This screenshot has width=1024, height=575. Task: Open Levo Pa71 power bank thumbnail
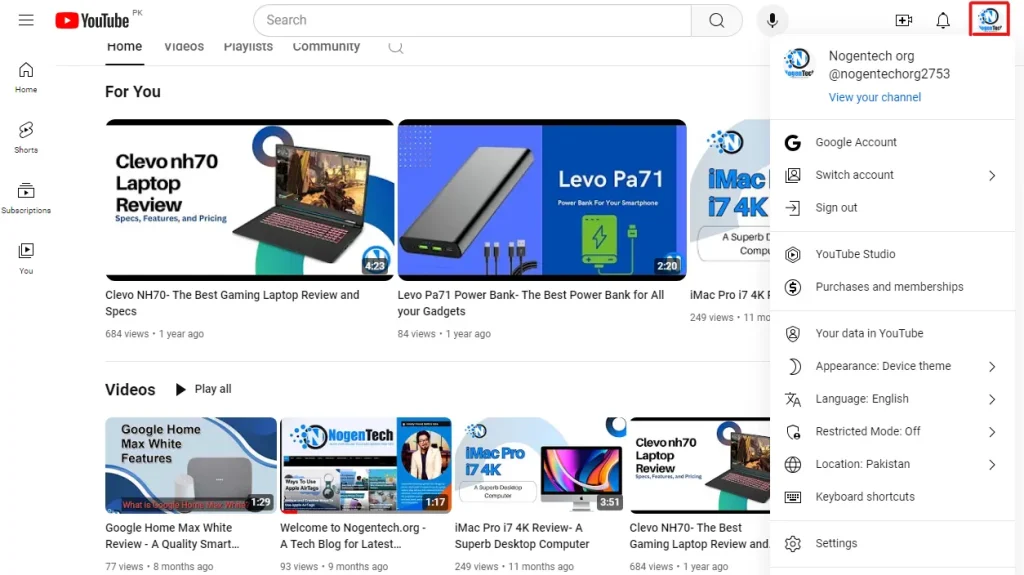tap(542, 200)
